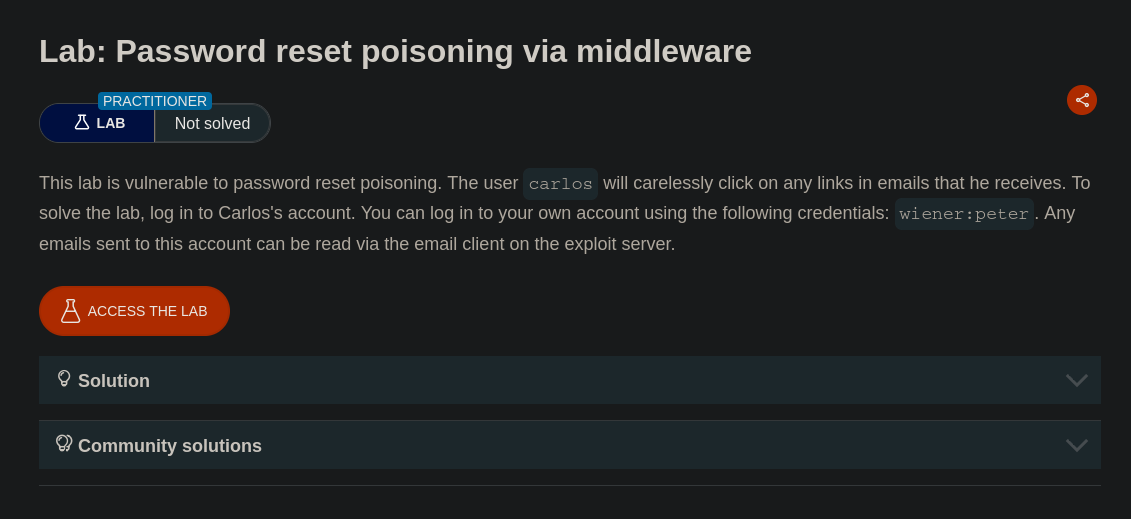Click the Not solved status label

point(212,124)
